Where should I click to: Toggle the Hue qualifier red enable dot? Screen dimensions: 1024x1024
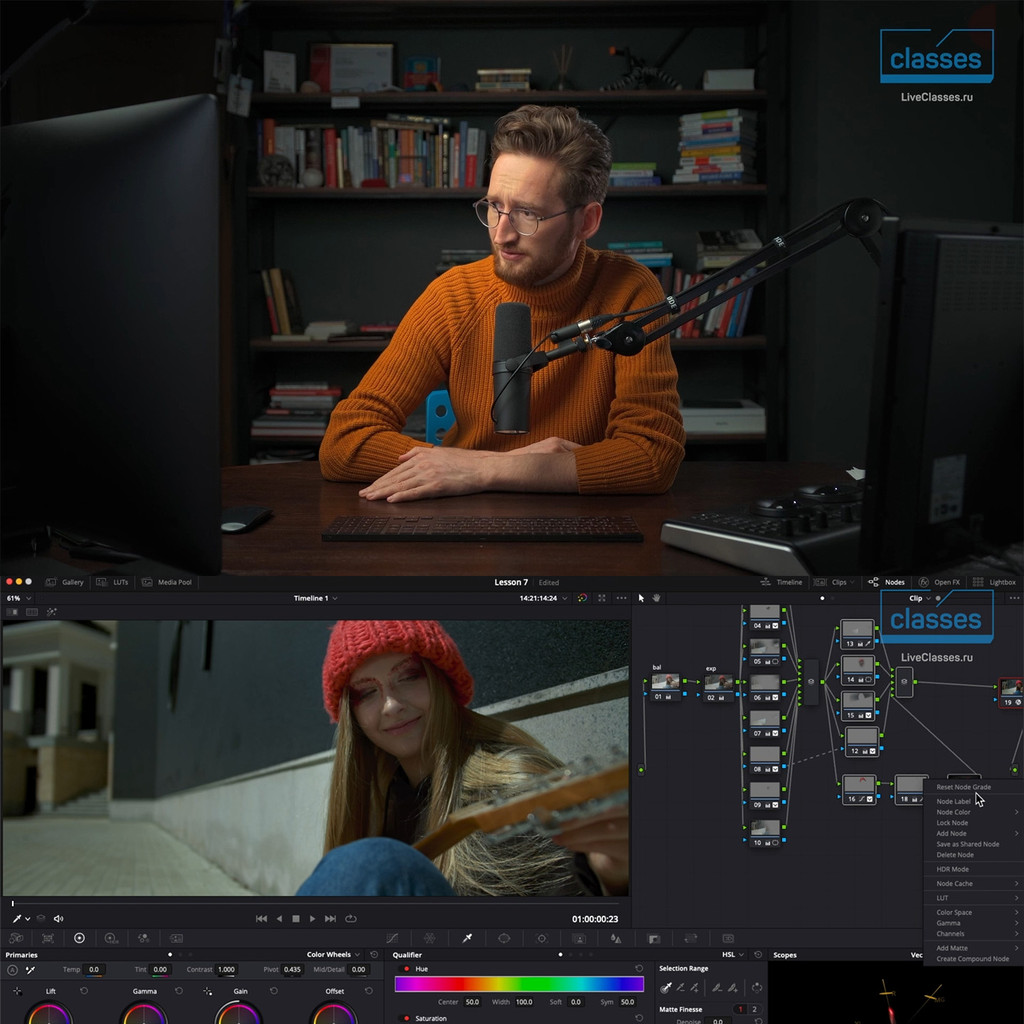click(407, 968)
